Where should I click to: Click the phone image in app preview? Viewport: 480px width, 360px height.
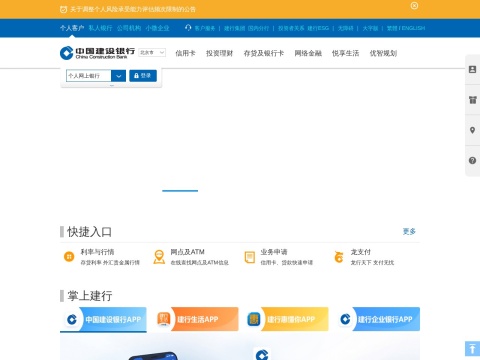153,356
